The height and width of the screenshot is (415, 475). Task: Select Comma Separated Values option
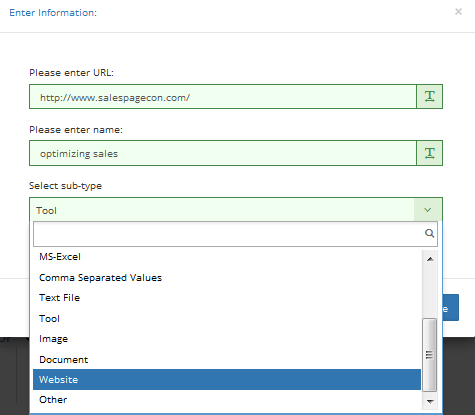(x=227, y=278)
